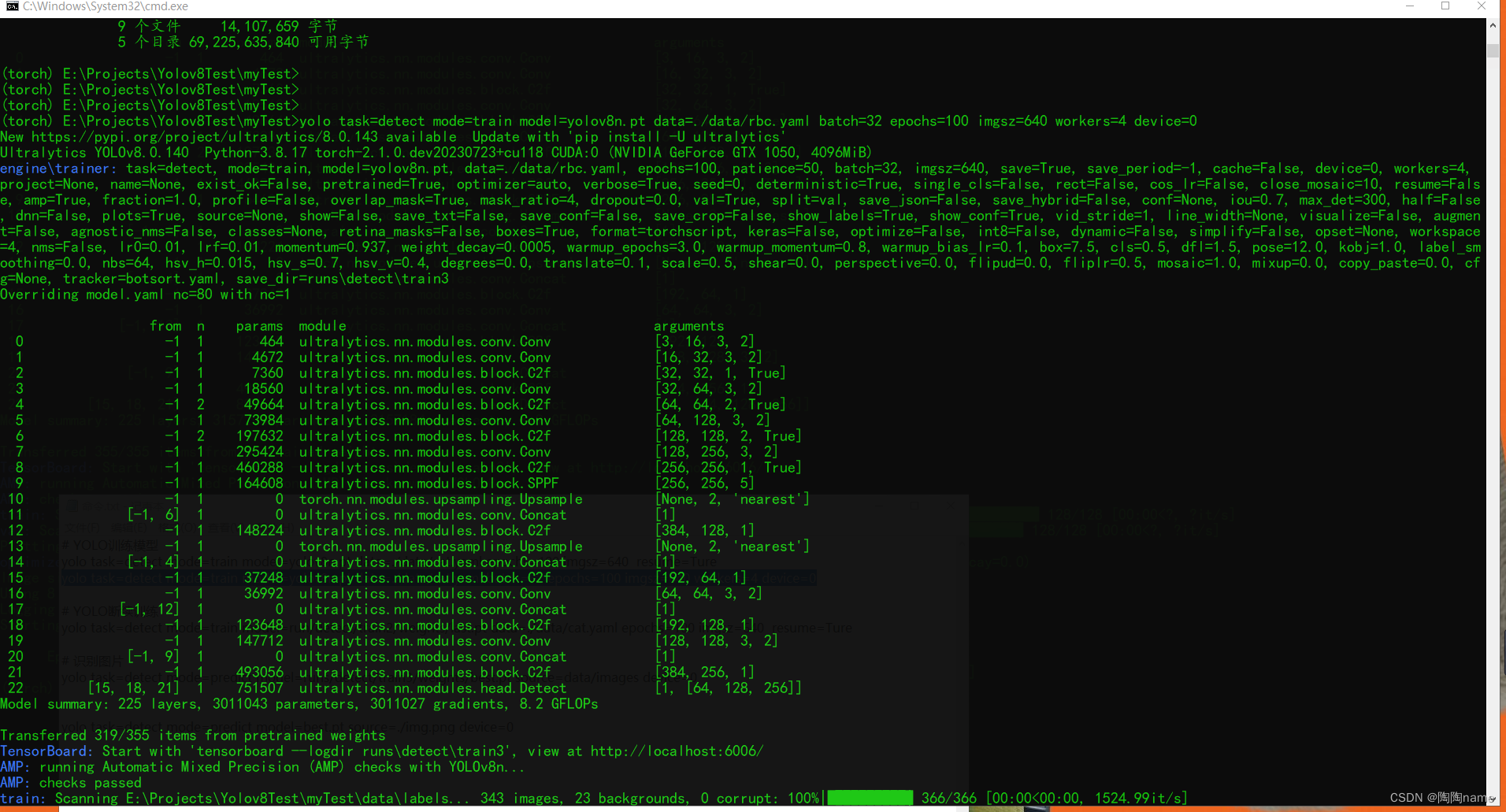Click 'ultralytics.nn.modules.block.SPPF' in row 9
Viewport: 1506px width, 812px height.
428,484
